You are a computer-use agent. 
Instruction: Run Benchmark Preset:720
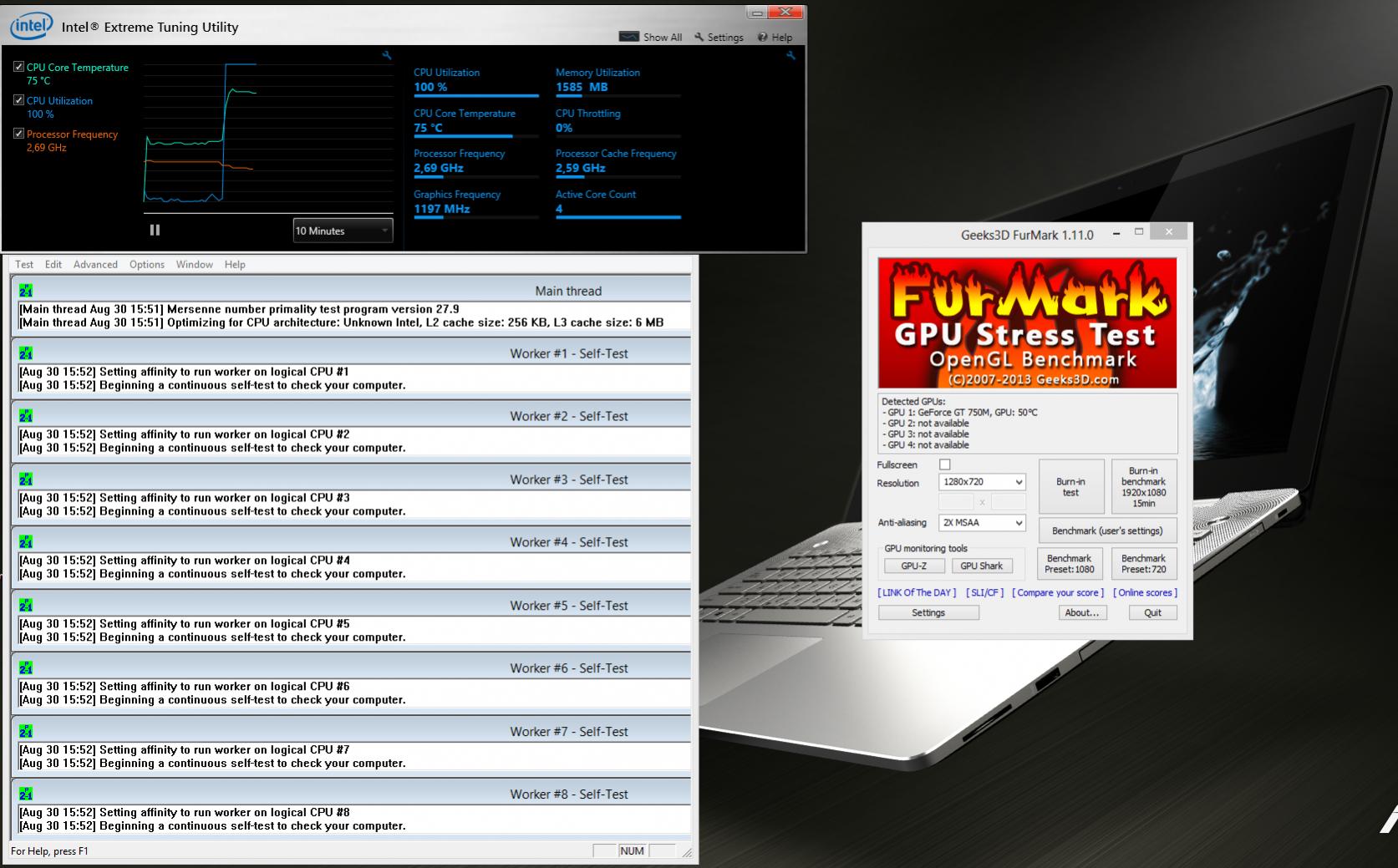tap(1144, 564)
